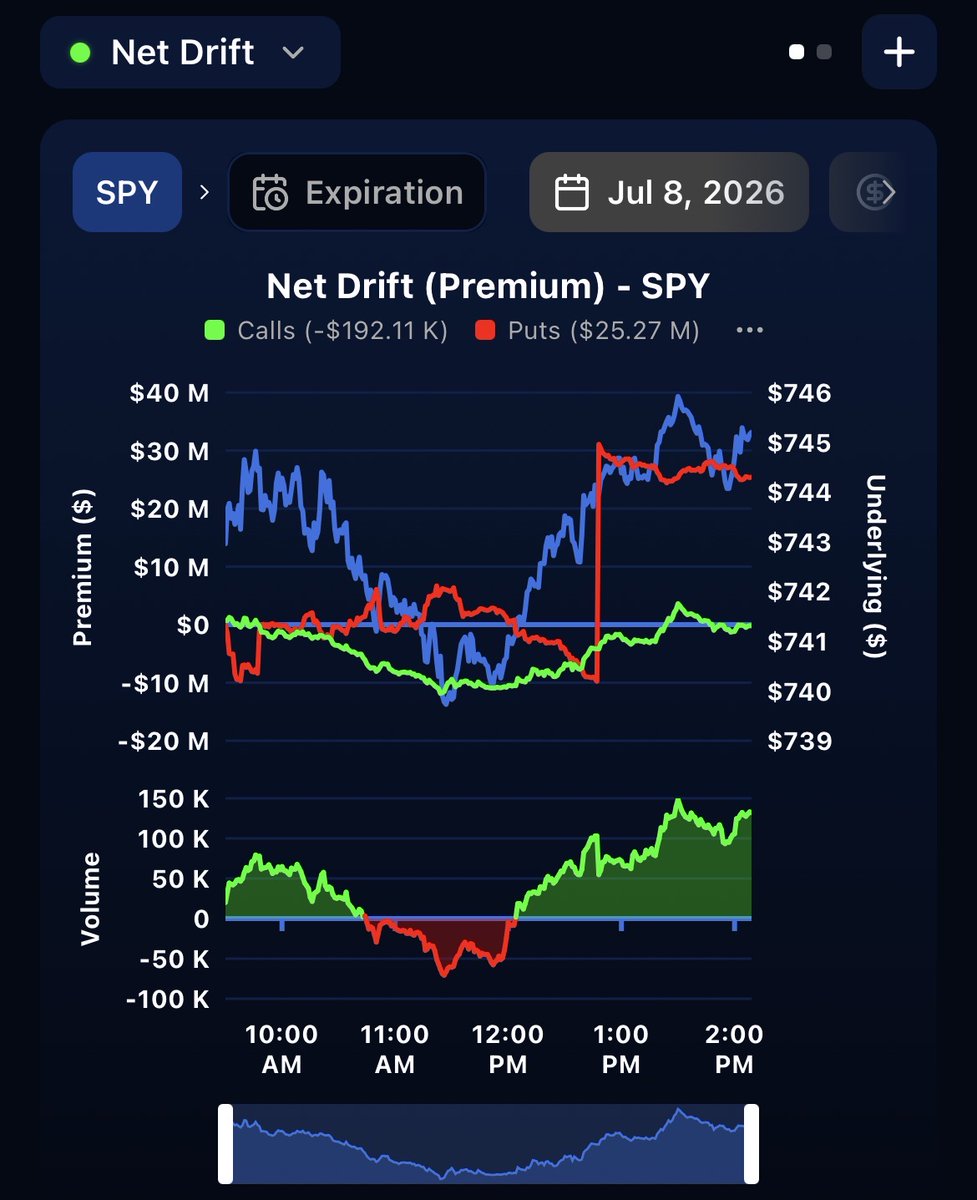
Task: Click the $746 underlying axis label
Action: (799, 393)
